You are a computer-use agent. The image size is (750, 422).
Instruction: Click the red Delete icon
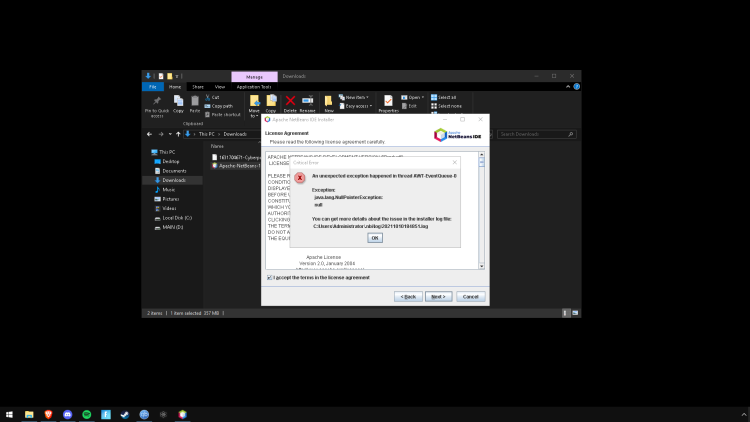tap(290, 100)
